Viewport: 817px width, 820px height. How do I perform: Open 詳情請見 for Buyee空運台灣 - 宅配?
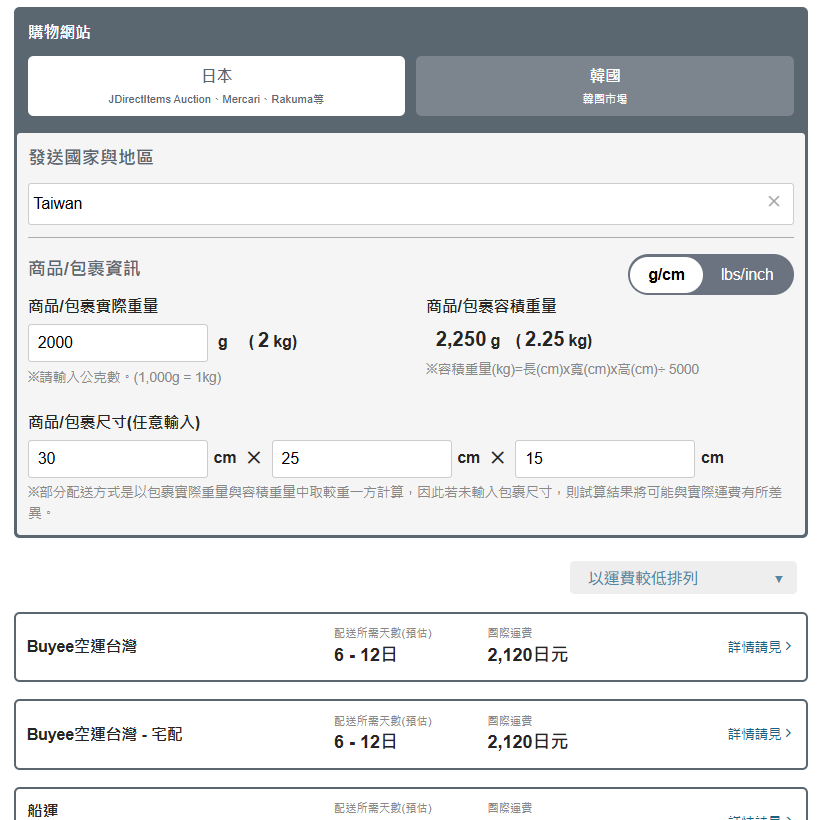[754, 734]
